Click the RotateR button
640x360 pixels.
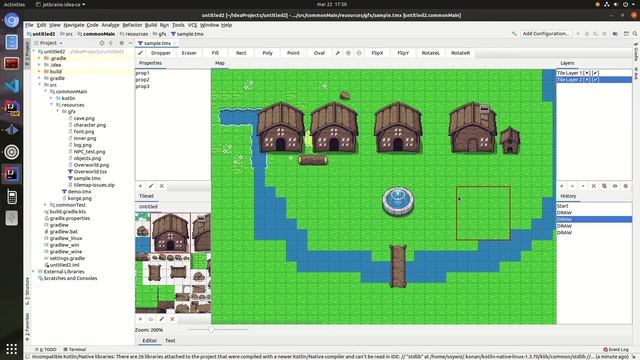click(x=460, y=53)
